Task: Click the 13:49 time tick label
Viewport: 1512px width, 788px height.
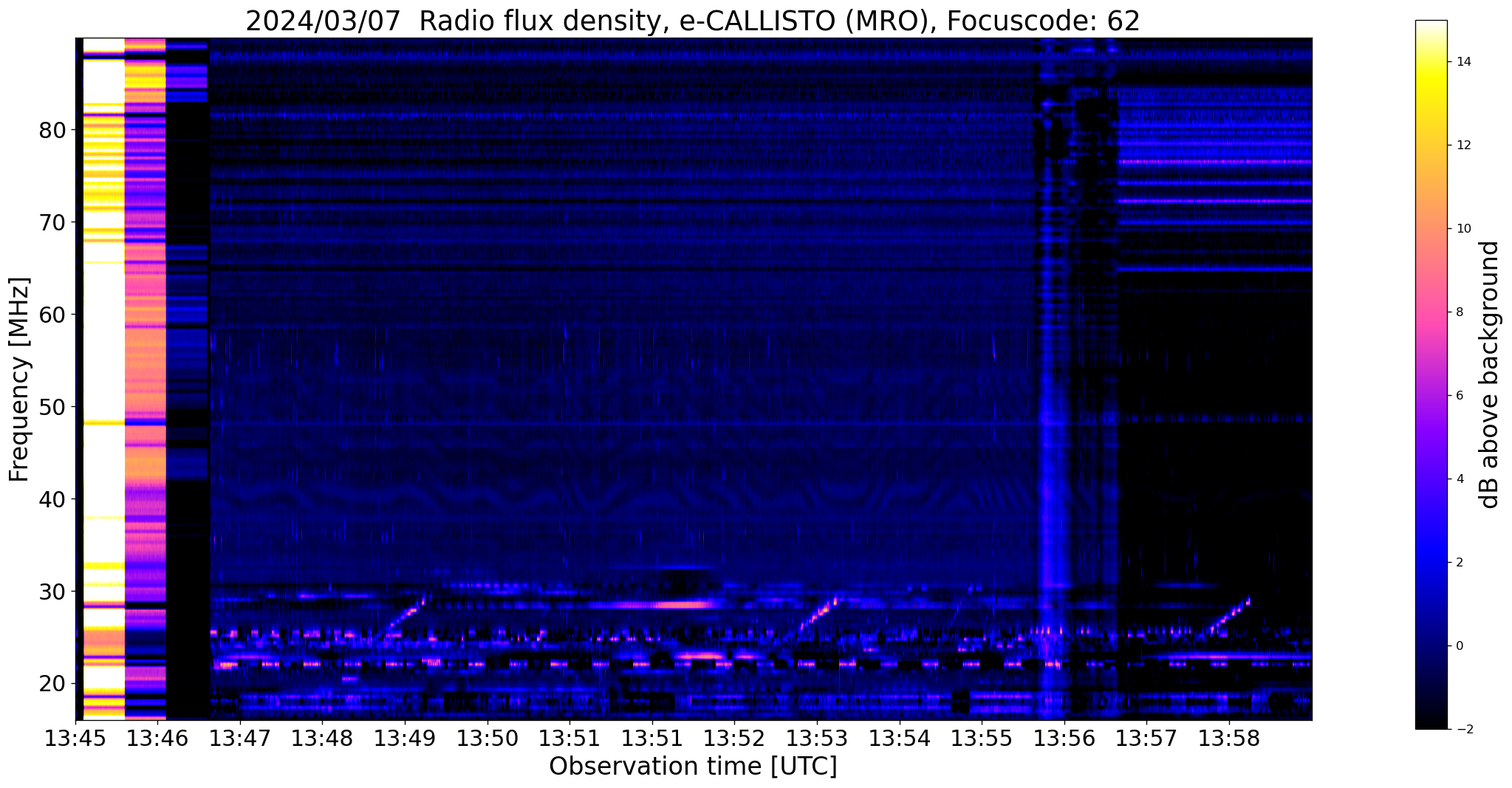Action: pos(404,739)
